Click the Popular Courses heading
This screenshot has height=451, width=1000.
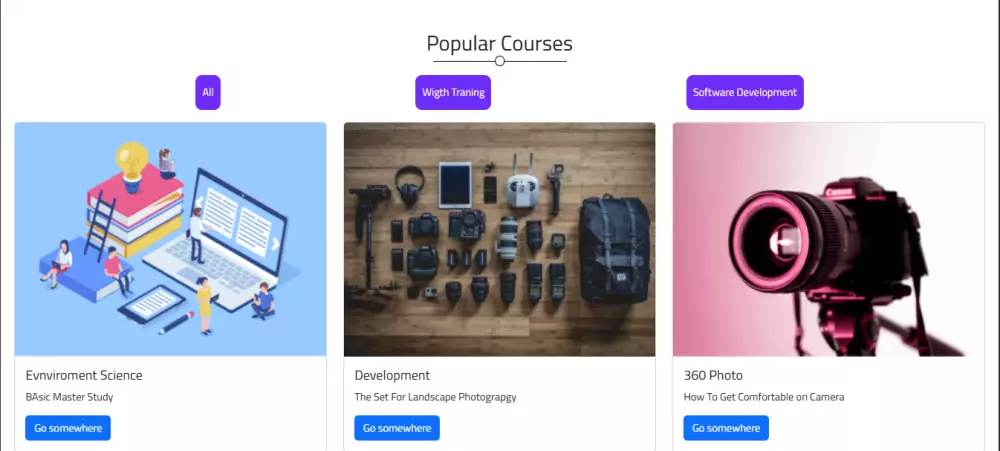click(499, 43)
